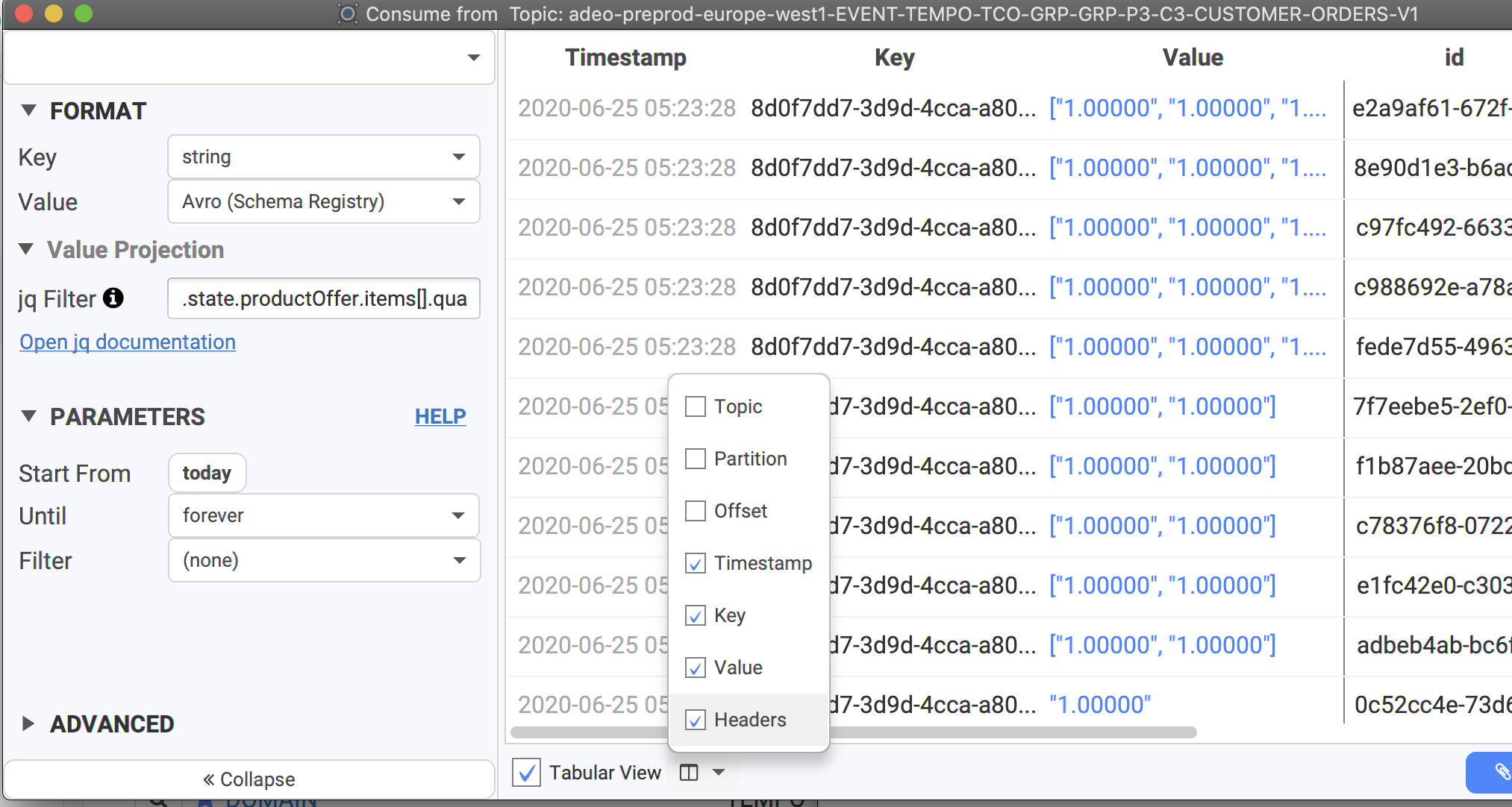Screen dimensions: 1512x807
Task: Click the Start From today button
Action: (207, 473)
